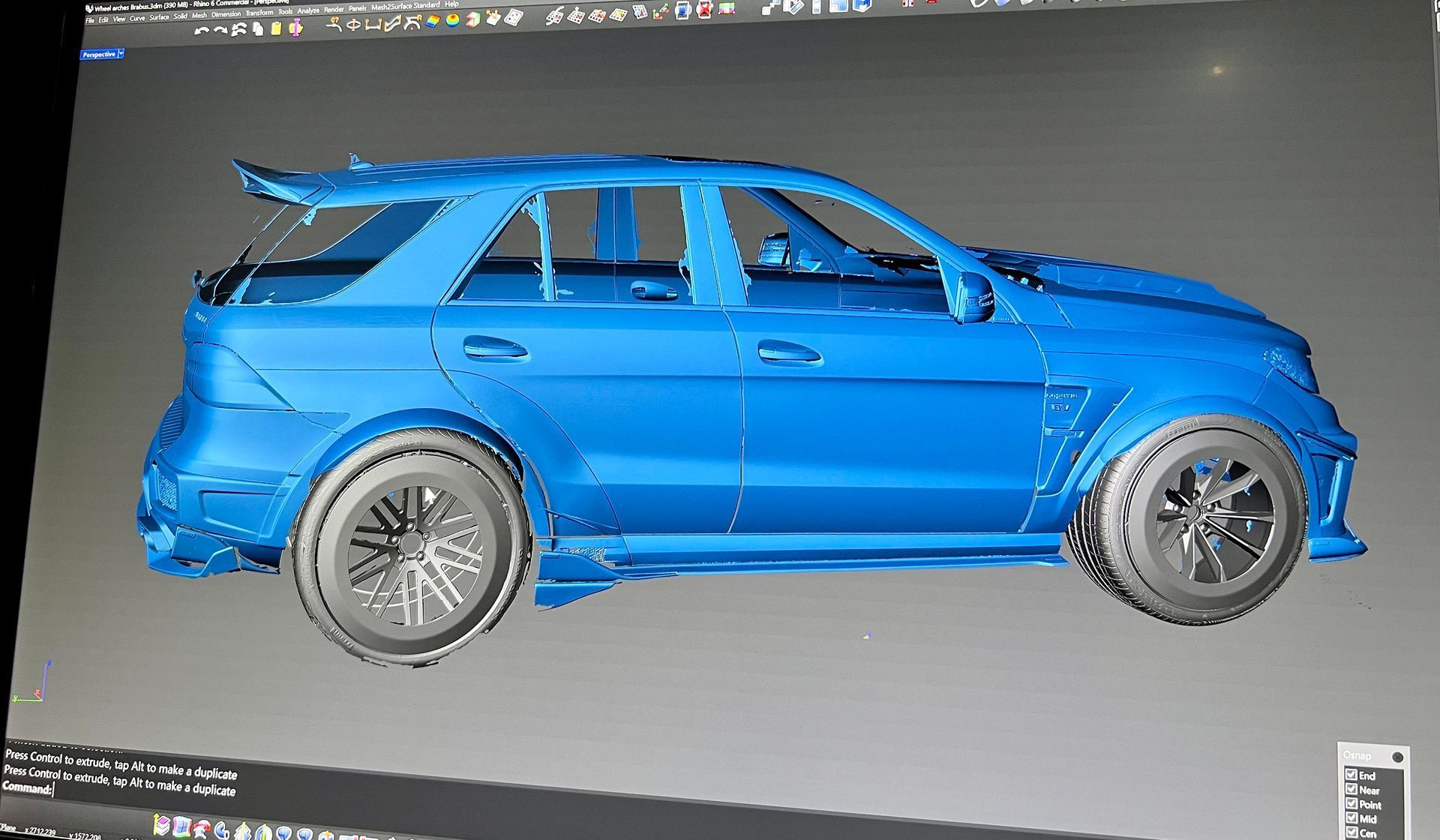Click the red X delete mesh icon

(704, 9)
